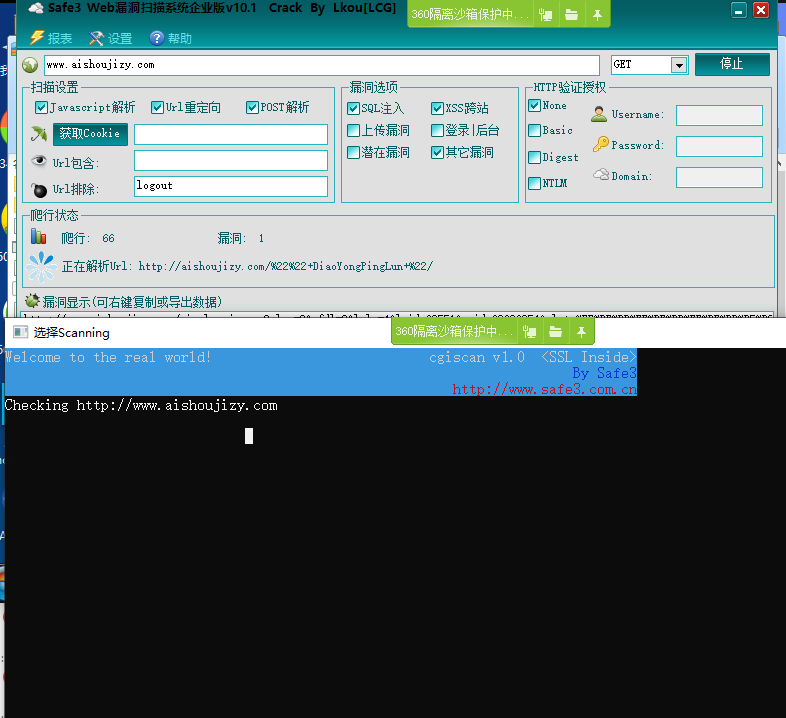The width and height of the screenshot is (786, 718).
Task: Click the umbrella icon next to 获取Cookie
Action: tap(39, 134)
